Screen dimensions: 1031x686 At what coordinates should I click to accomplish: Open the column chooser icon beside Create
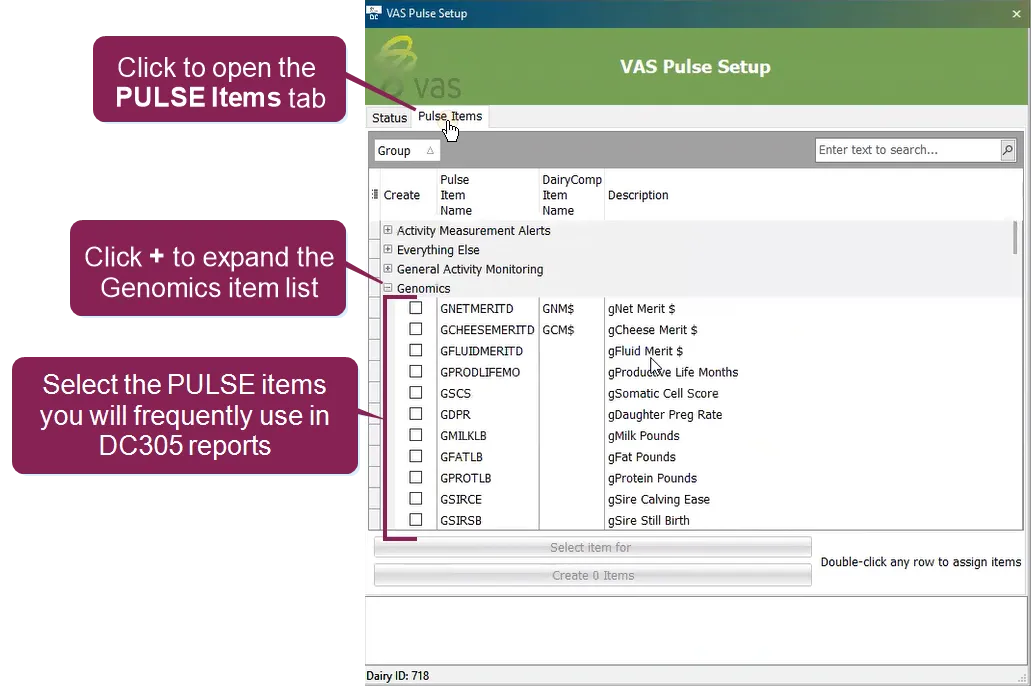374,195
